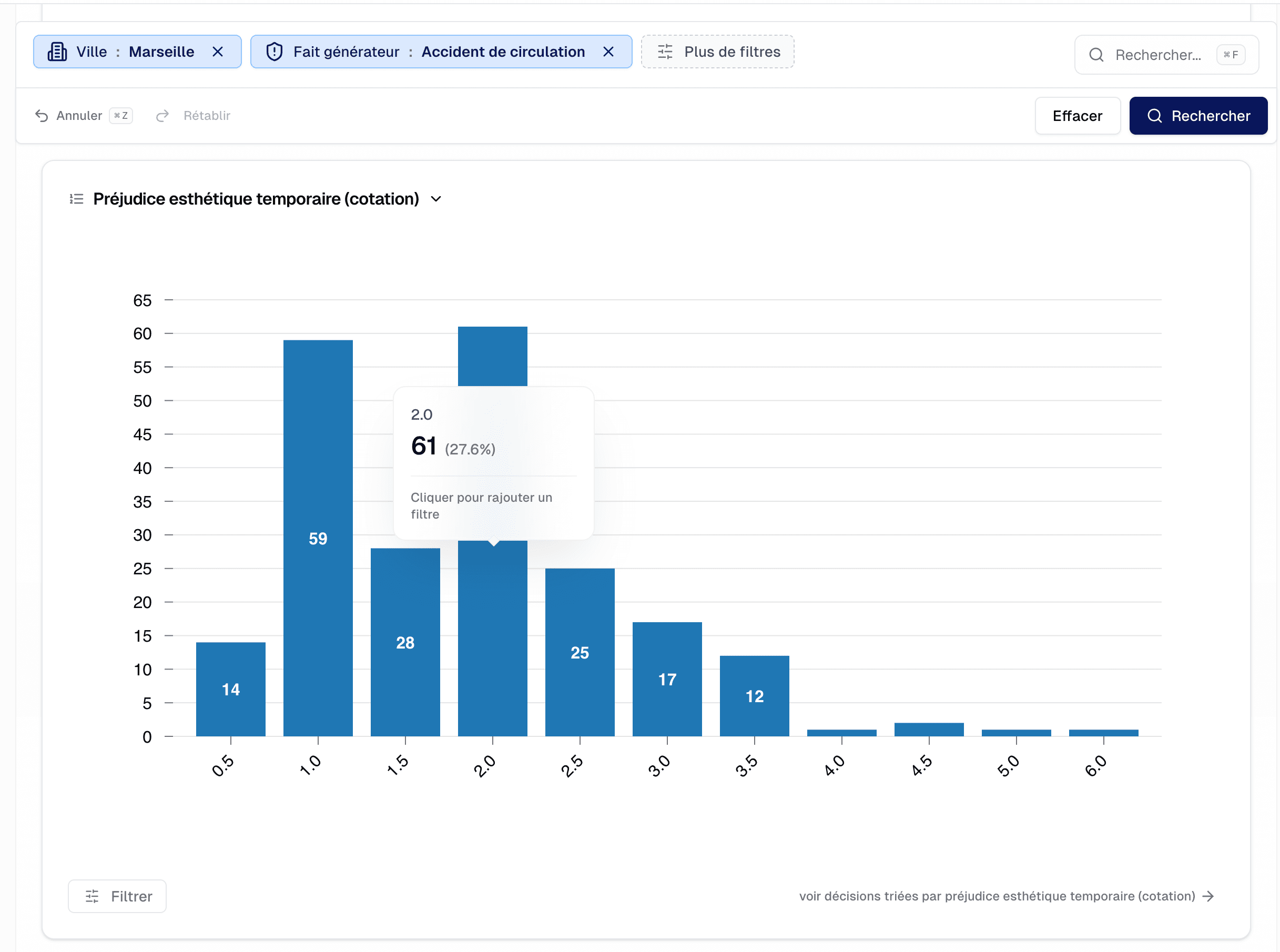
Task: Click the Rétablir redo icon
Action: click(162, 116)
